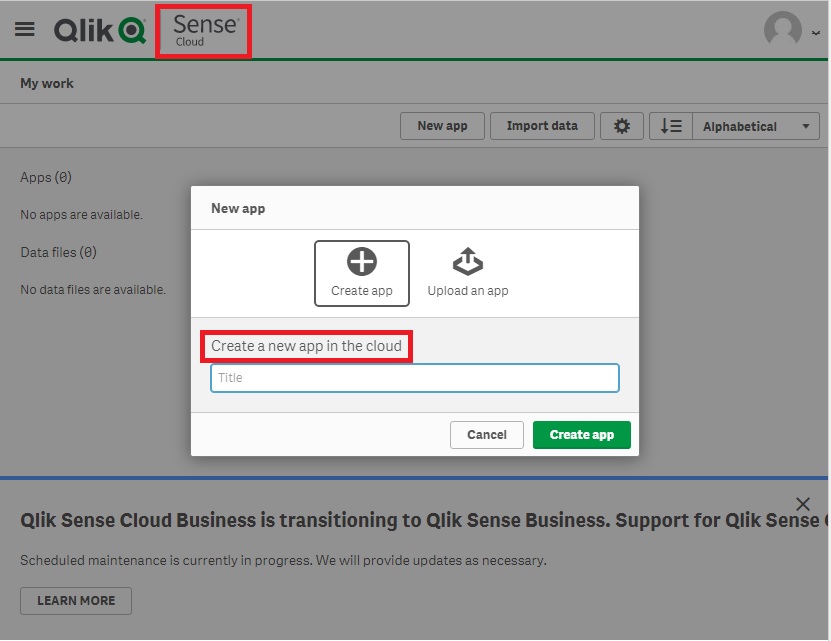Toggle the sort order icon
831x641 pixels.
click(x=671, y=126)
